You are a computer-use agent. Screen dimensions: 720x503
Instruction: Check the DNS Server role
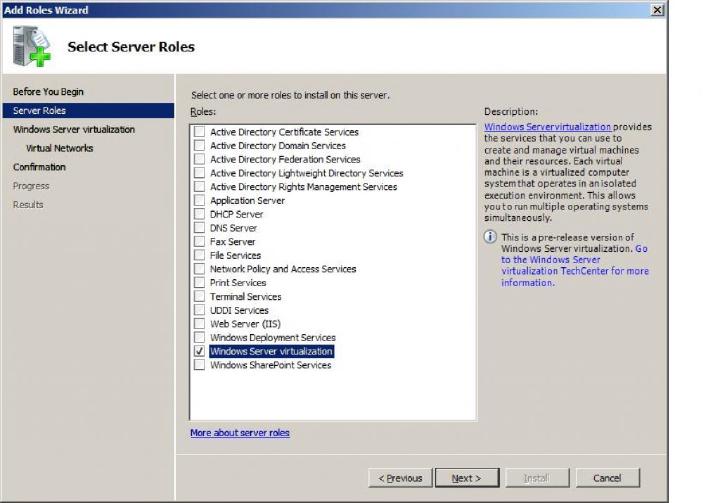[199, 228]
